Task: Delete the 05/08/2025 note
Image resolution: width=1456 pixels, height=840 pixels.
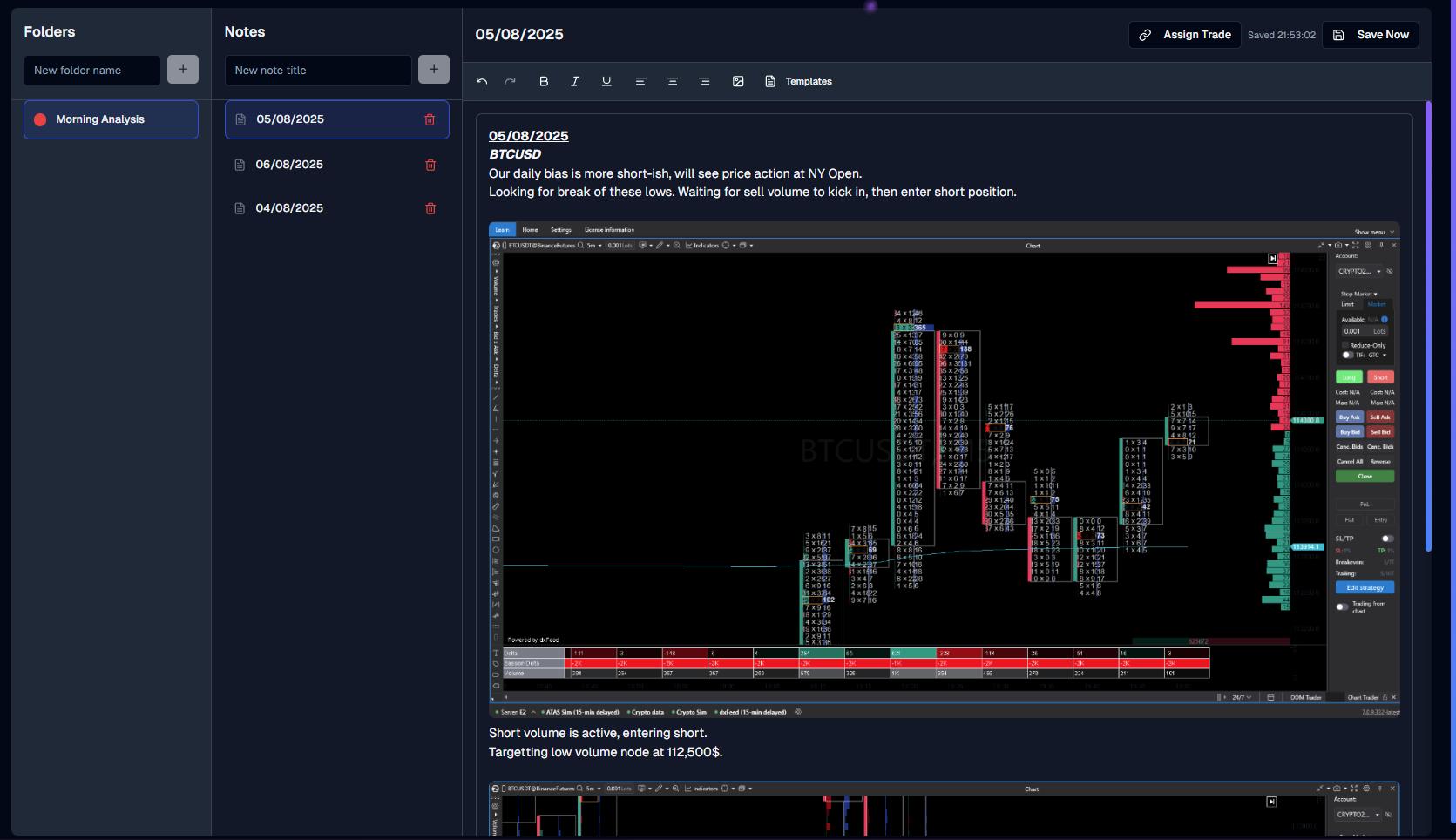Action: pyautogui.click(x=430, y=119)
